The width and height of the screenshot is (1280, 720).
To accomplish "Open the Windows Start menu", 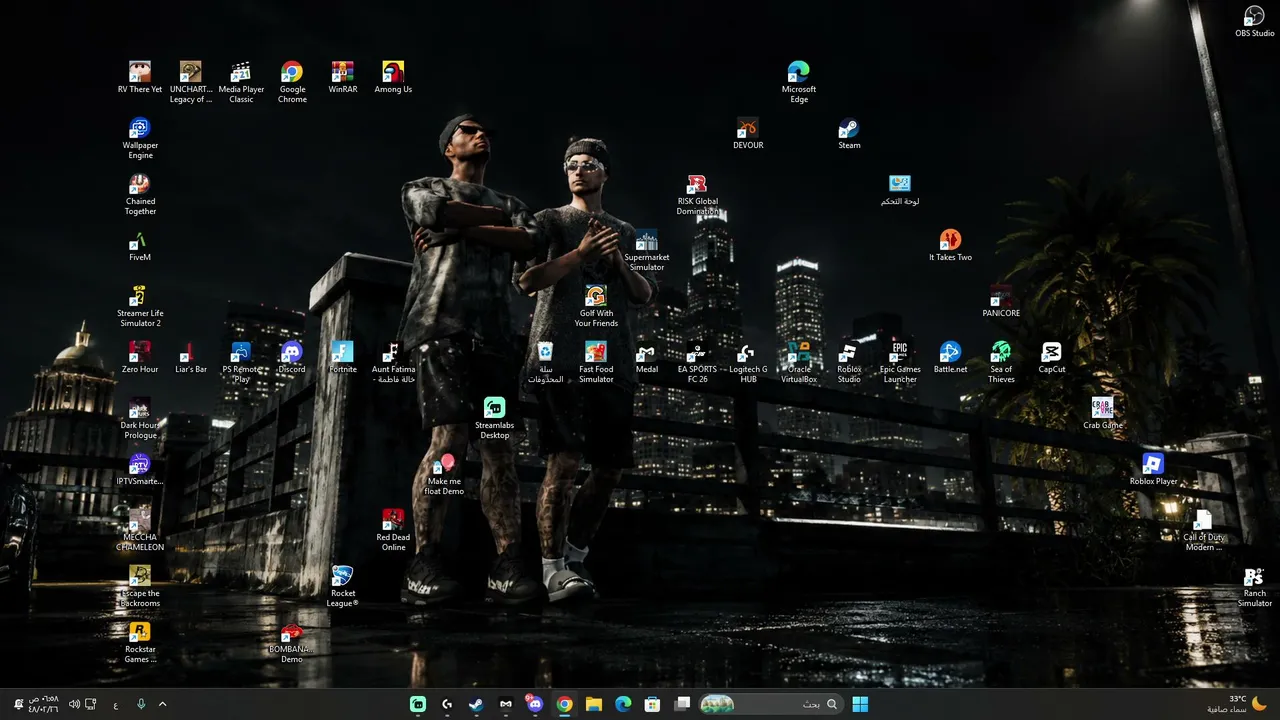I will tap(860, 704).
